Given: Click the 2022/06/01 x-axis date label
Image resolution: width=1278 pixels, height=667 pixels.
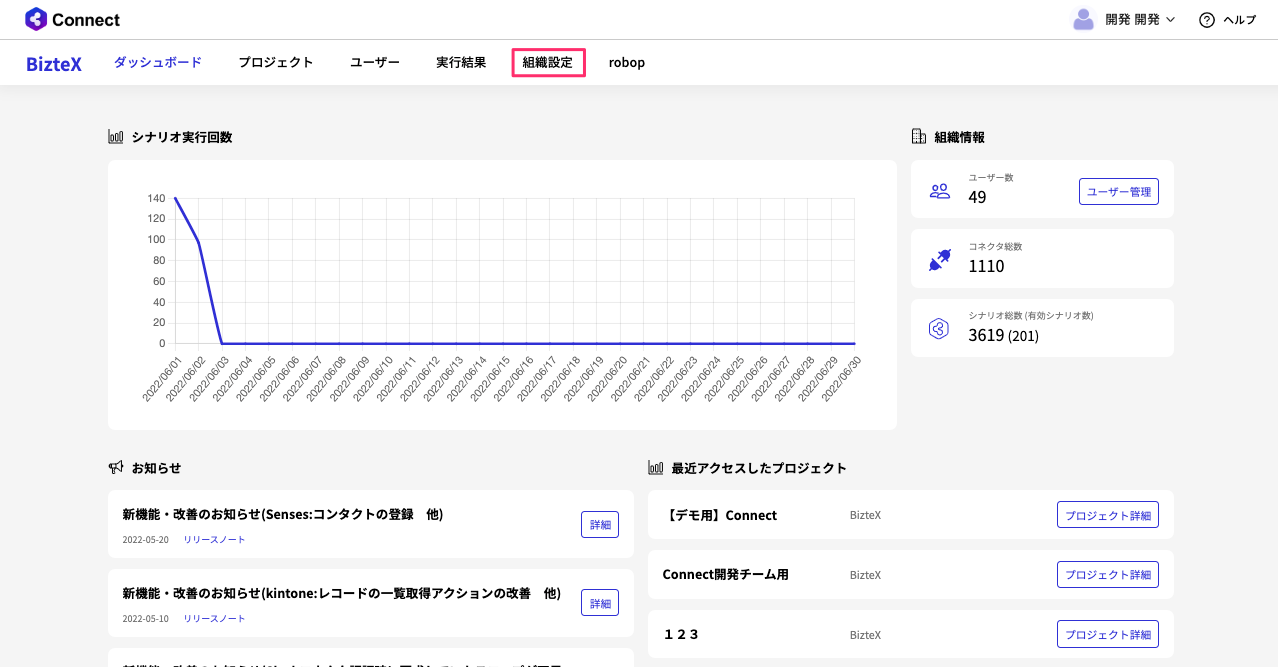Looking at the screenshot, I should (x=162, y=380).
